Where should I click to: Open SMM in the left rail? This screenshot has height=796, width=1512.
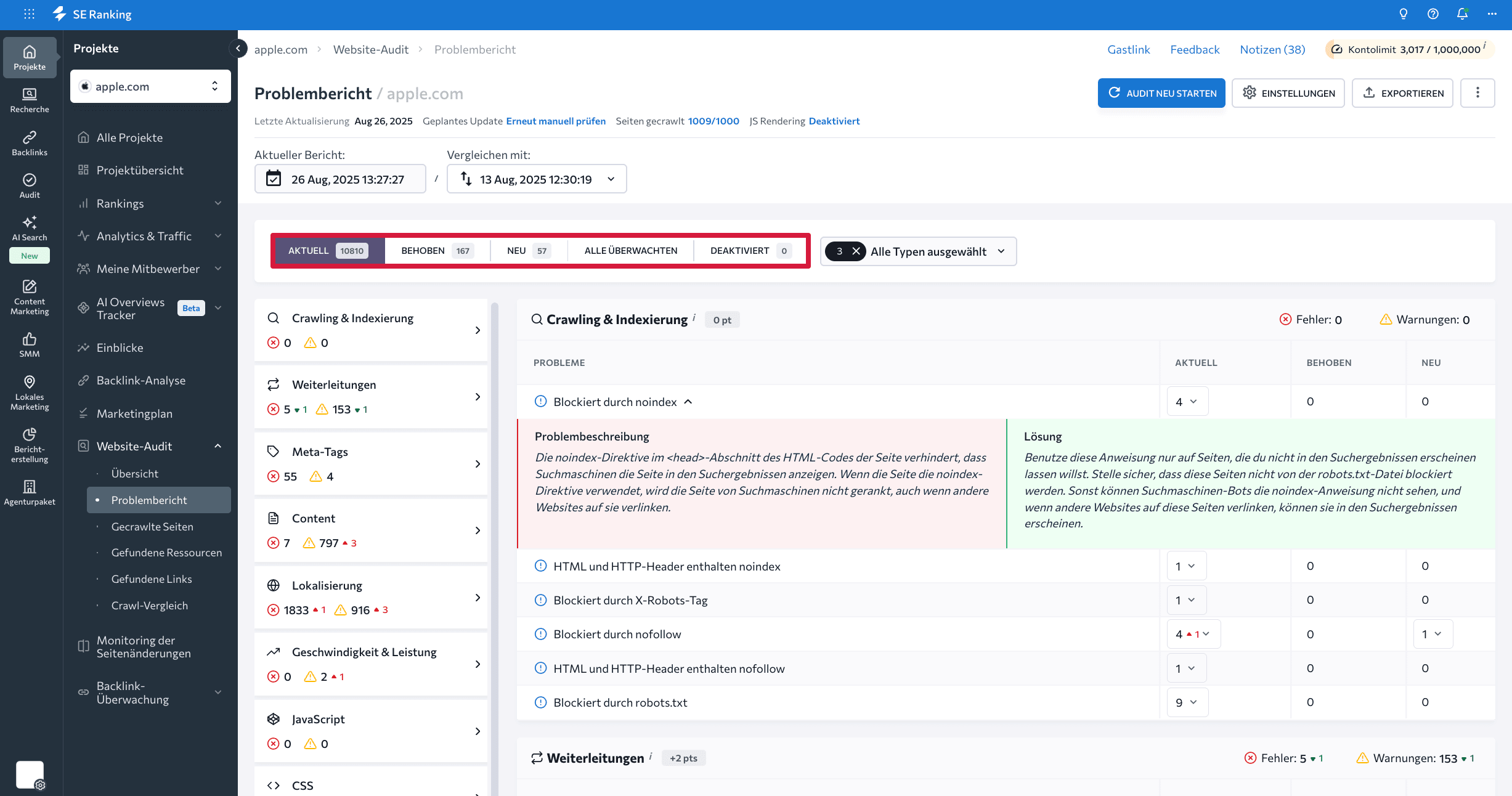click(30, 344)
